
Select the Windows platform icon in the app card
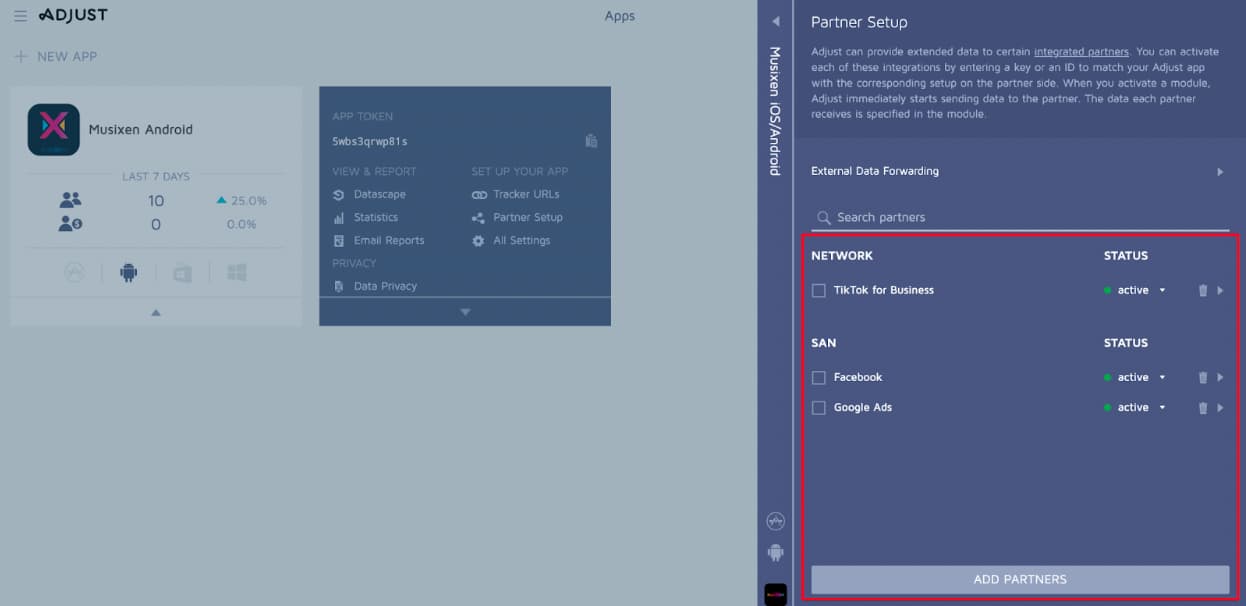[236, 272]
